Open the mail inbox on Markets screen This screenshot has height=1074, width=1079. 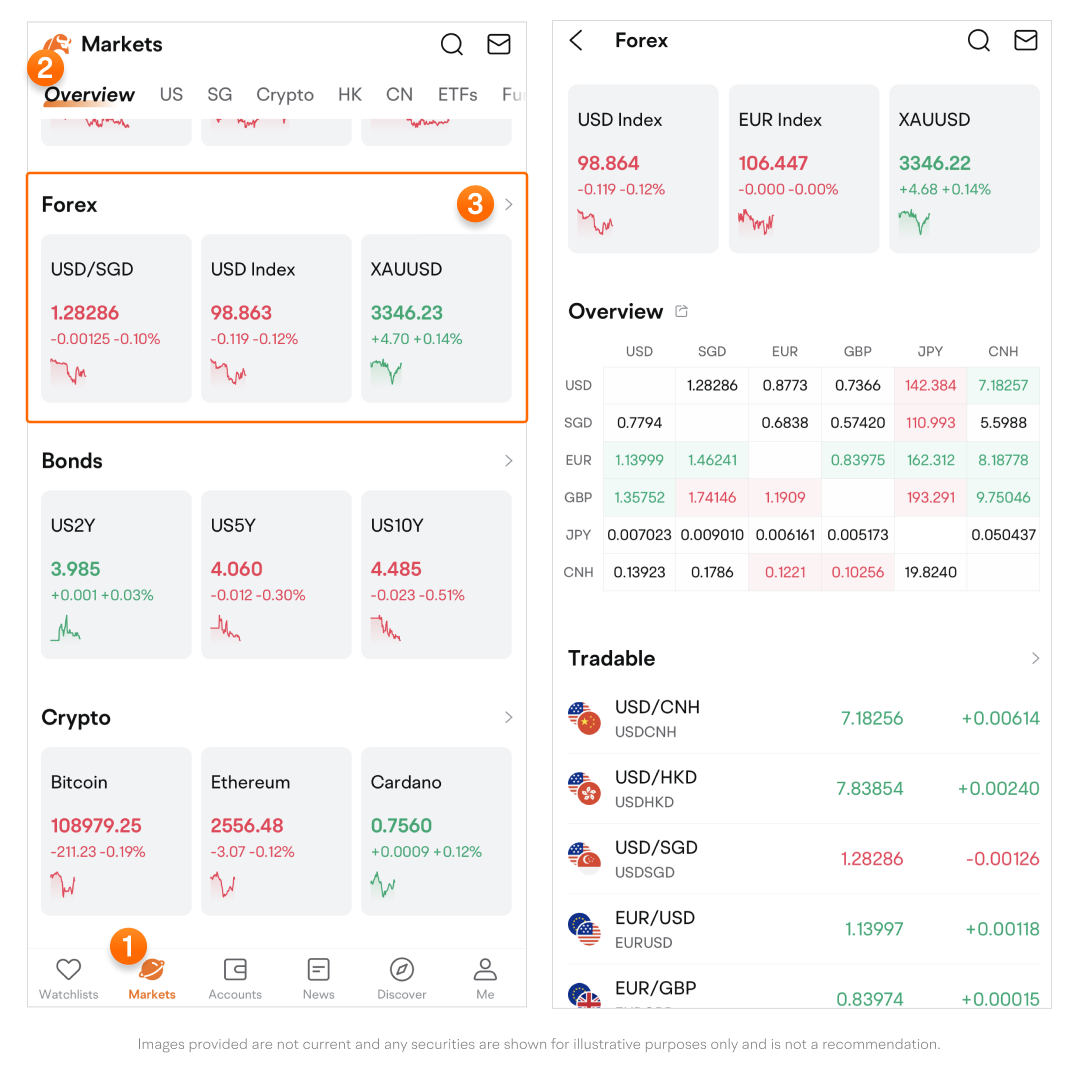(498, 44)
